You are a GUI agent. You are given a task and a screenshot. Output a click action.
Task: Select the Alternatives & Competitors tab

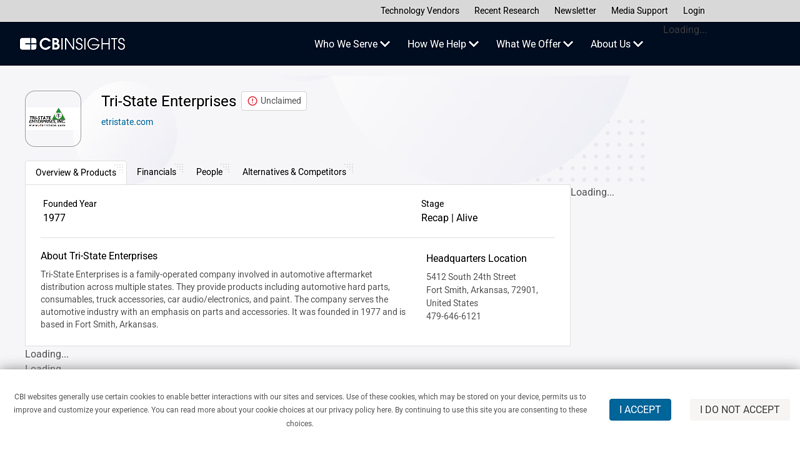(x=294, y=172)
